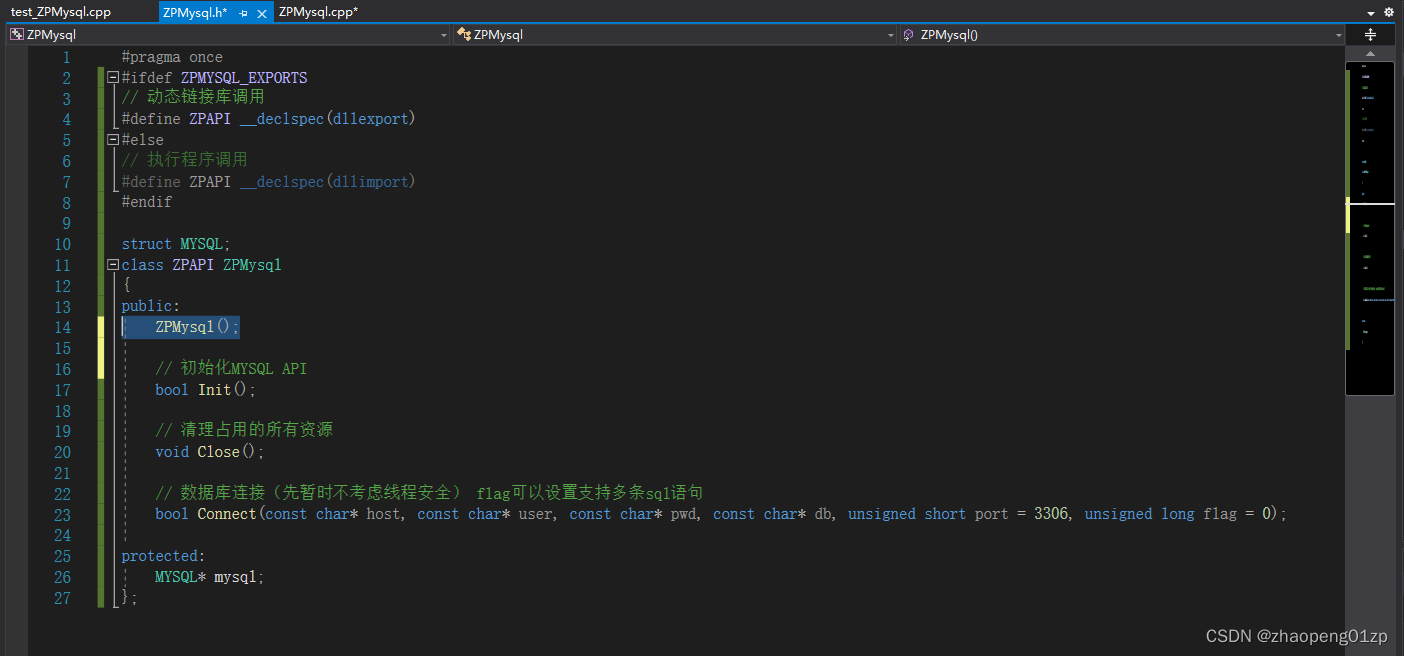Screen dimensions: 1404x656
Task: Click the dllimport keyword
Action: tap(368, 182)
